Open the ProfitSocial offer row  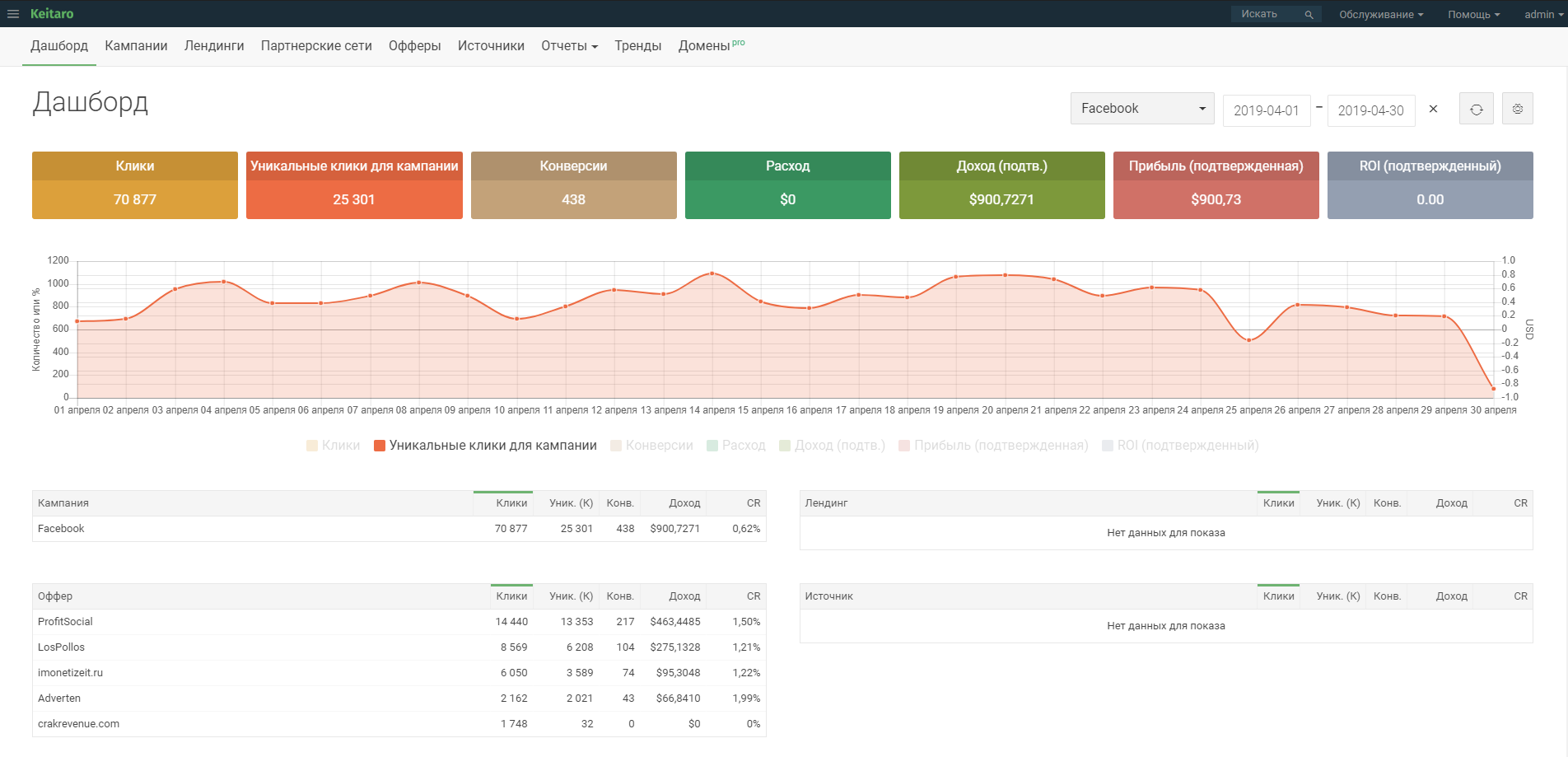click(x=65, y=622)
